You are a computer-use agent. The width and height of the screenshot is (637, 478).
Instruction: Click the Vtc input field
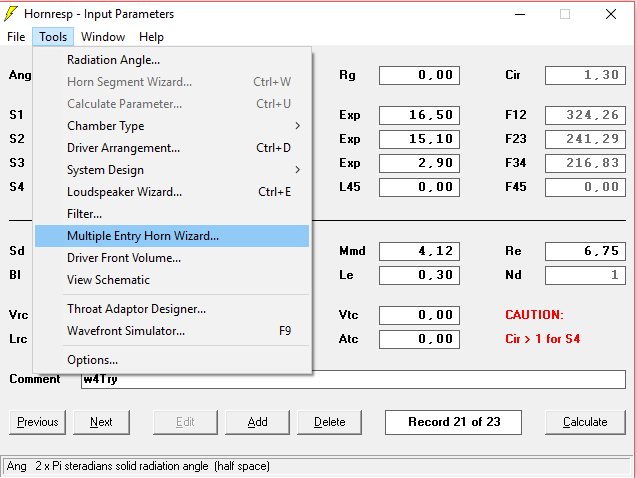click(419, 315)
